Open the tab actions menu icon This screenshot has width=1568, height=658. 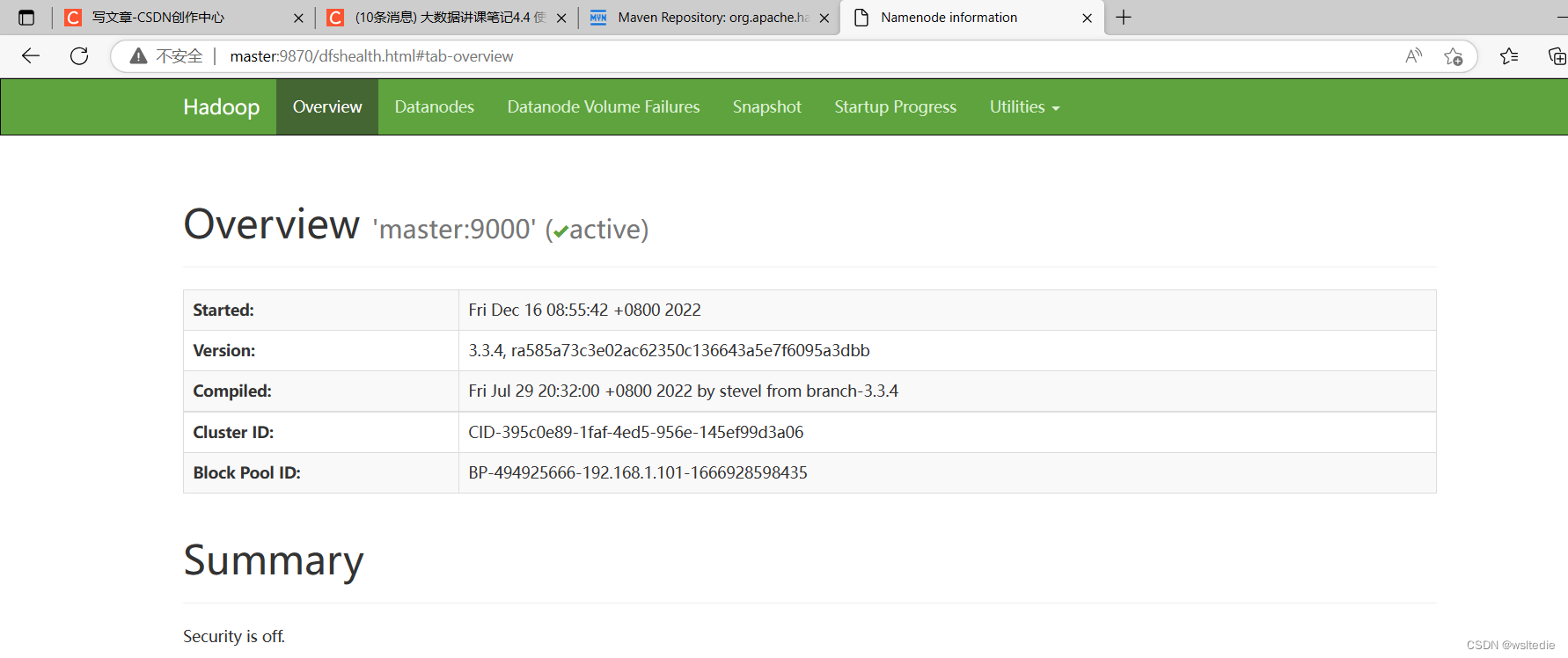pyautogui.click(x=26, y=18)
